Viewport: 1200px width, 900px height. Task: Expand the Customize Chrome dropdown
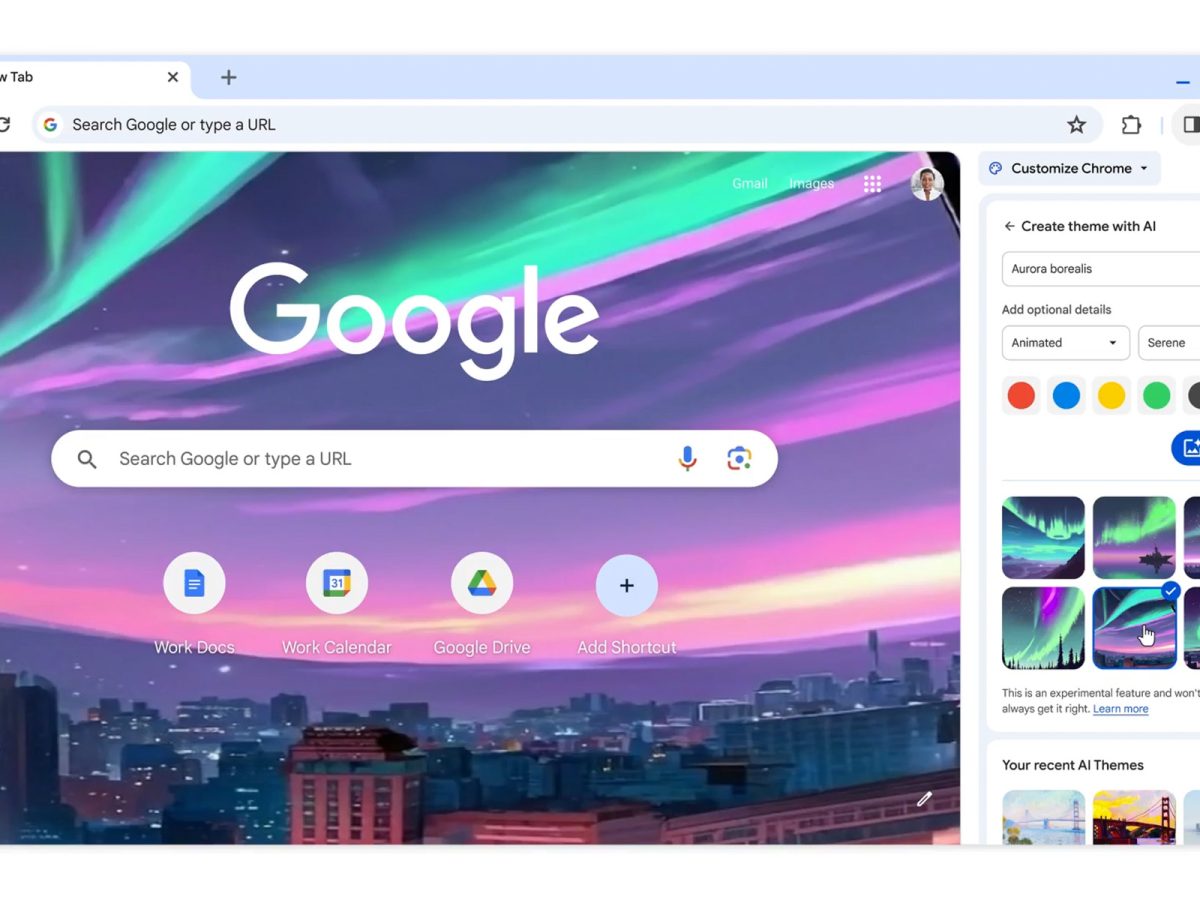tap(1070, 168)
